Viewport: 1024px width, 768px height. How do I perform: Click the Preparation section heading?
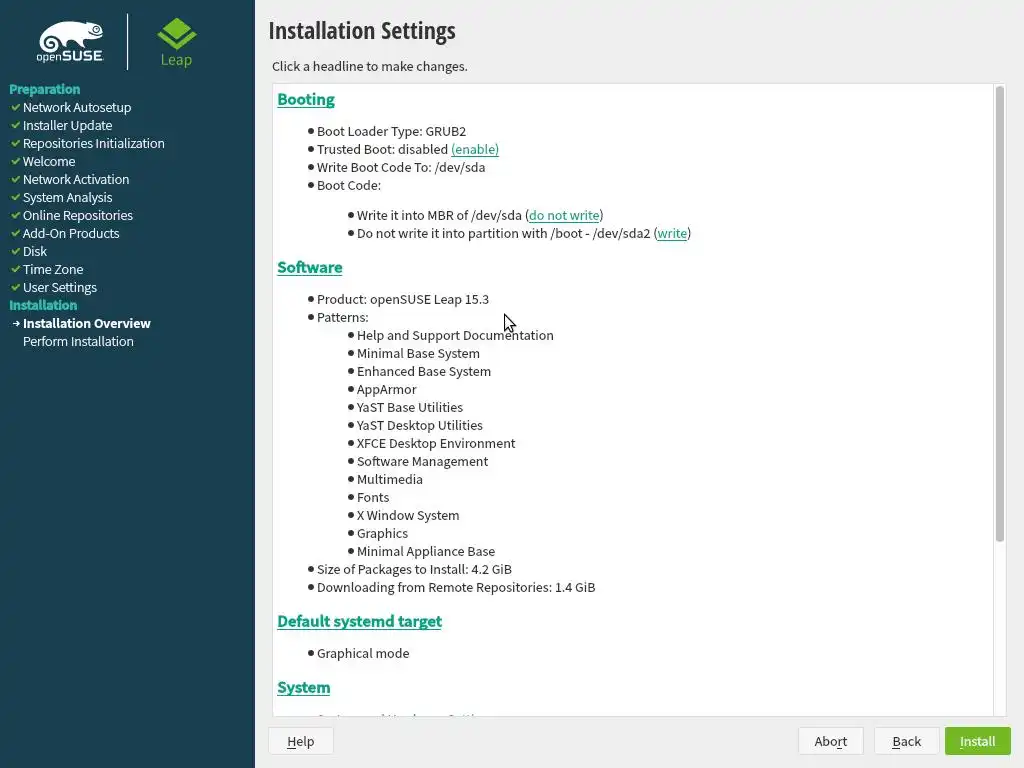[x=44, y=89]
